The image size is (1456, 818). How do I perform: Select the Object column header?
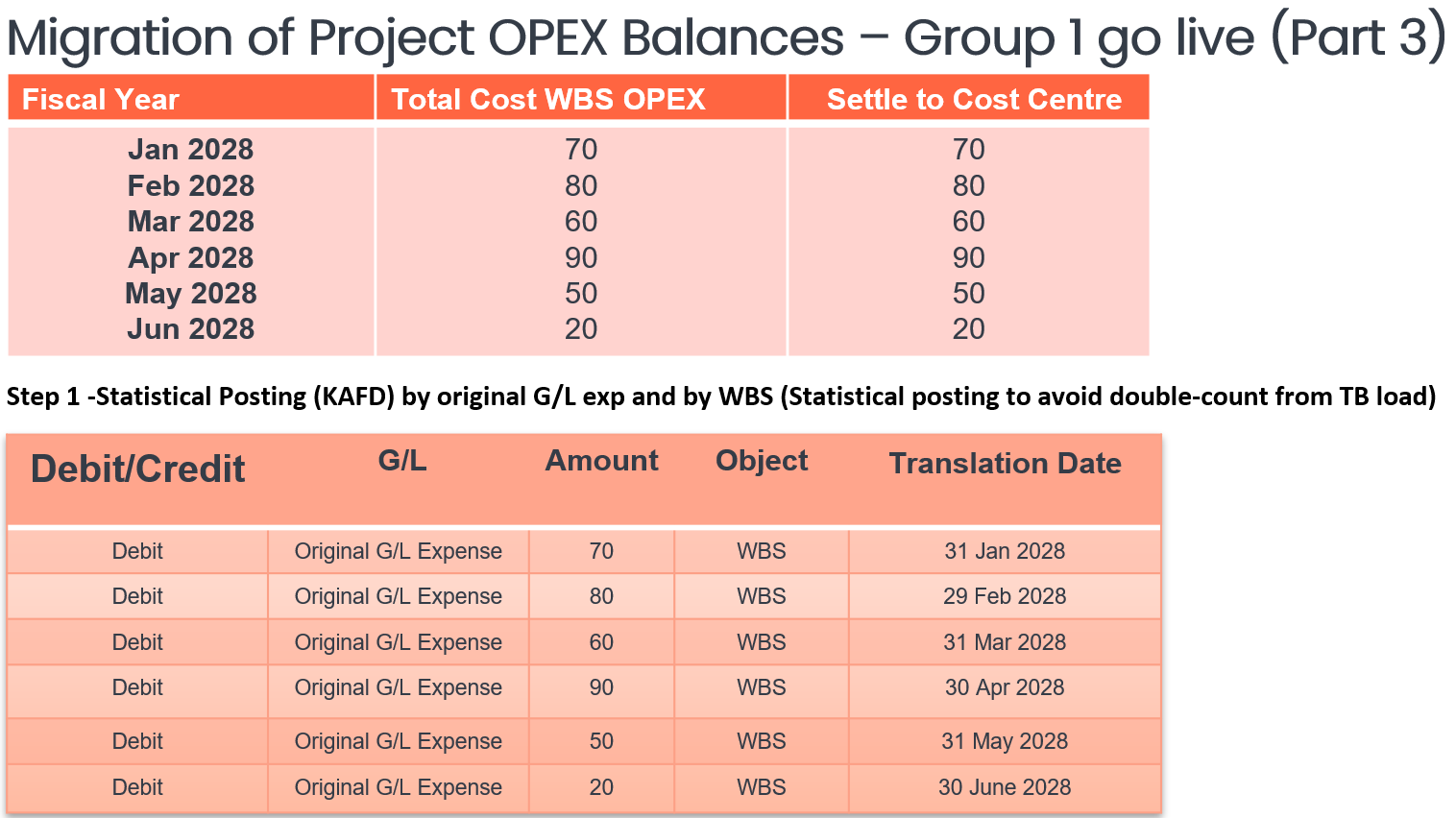pyautogui.click(x=762, y=461)
